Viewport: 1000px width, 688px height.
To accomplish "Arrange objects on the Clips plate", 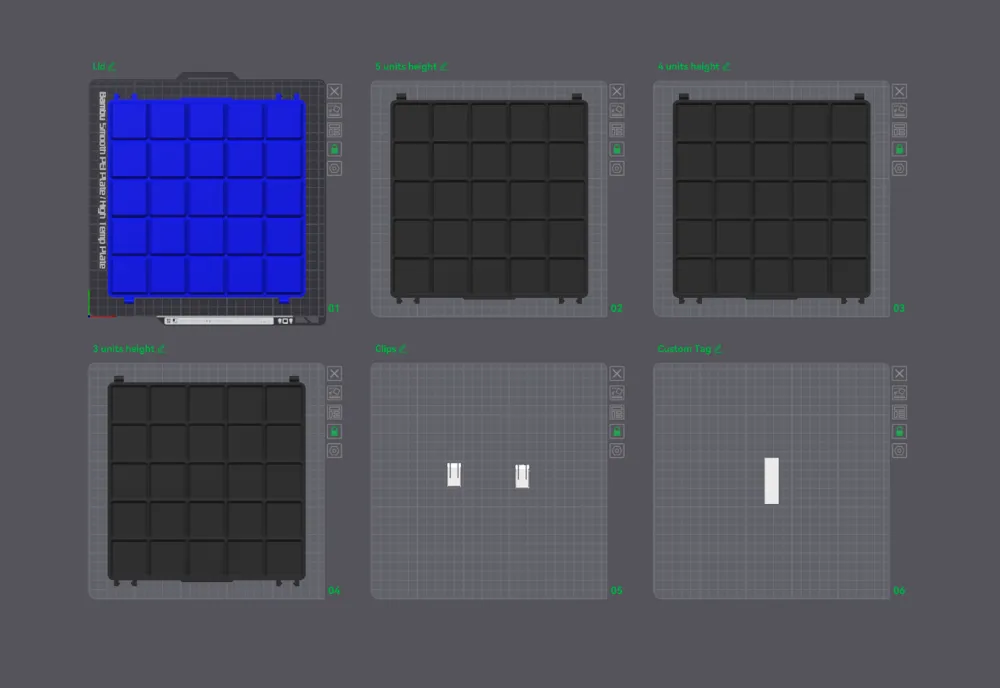I will tap(617, 413).
